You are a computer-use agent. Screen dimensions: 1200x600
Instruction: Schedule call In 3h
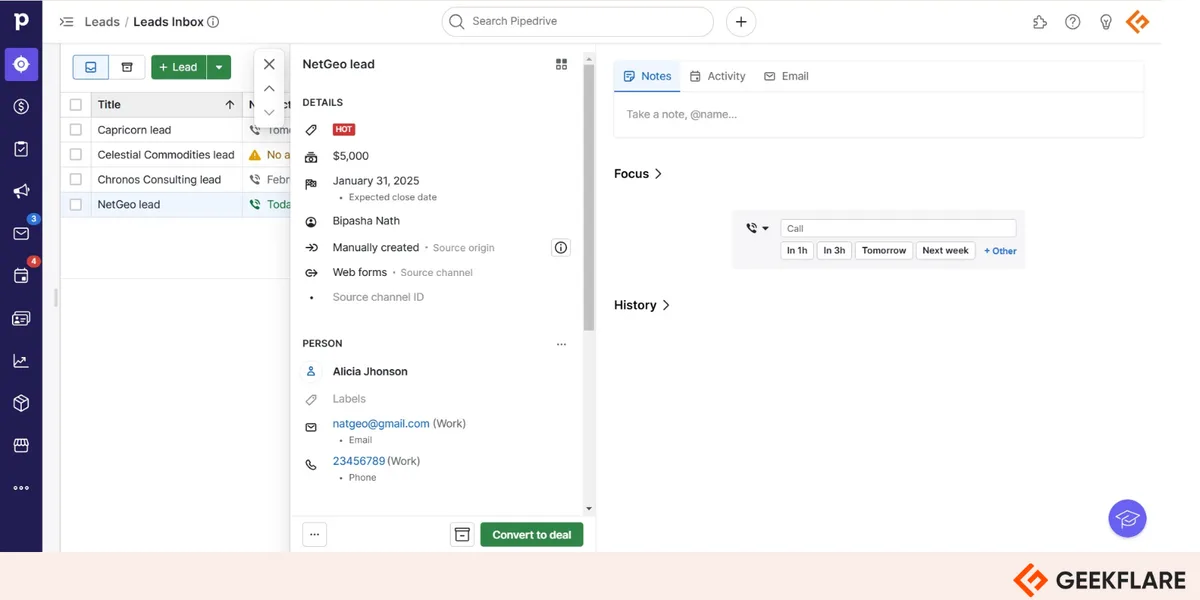coord(834,250)
